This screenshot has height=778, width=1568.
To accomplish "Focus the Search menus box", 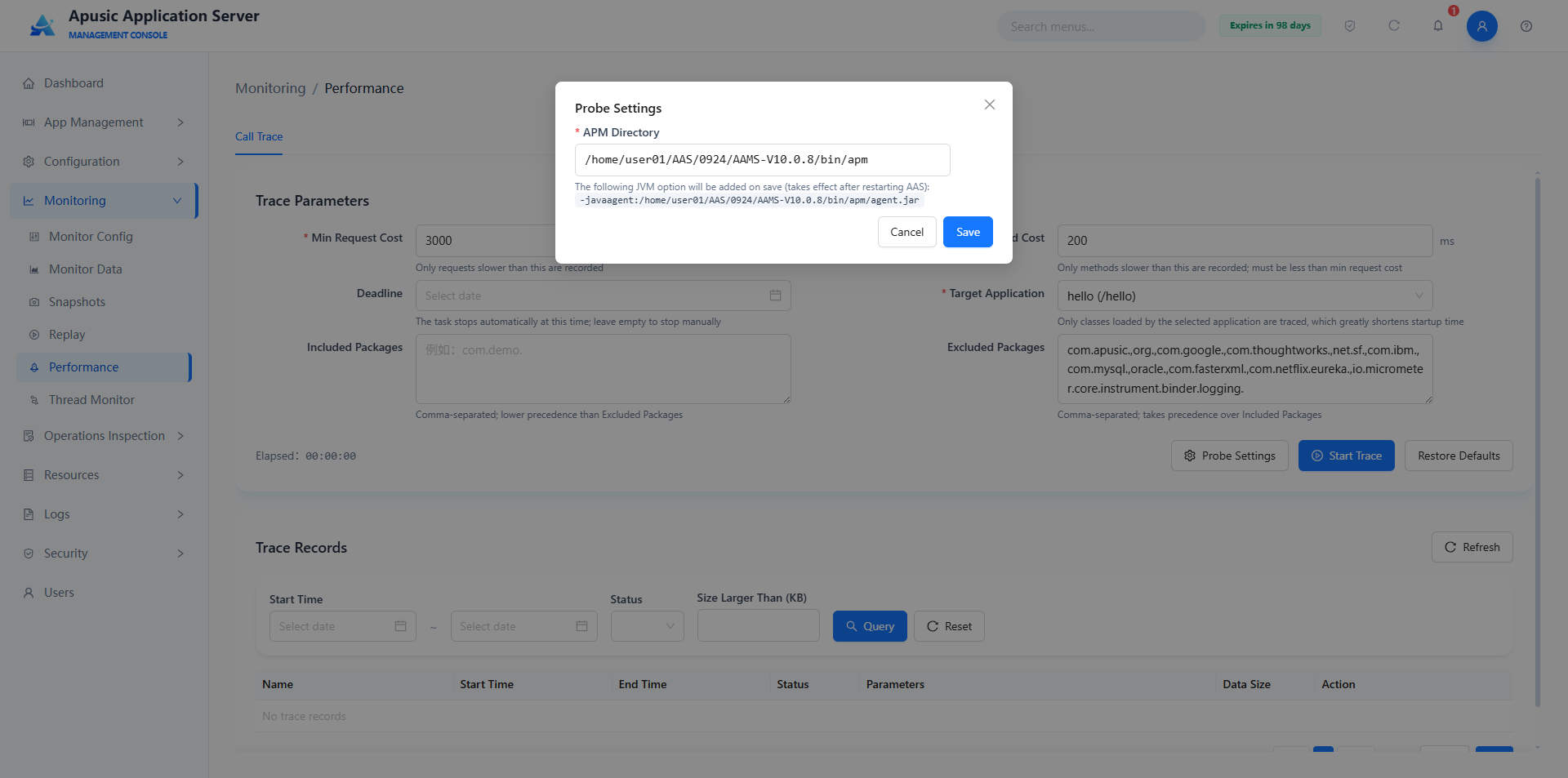I will point(1101,26).
